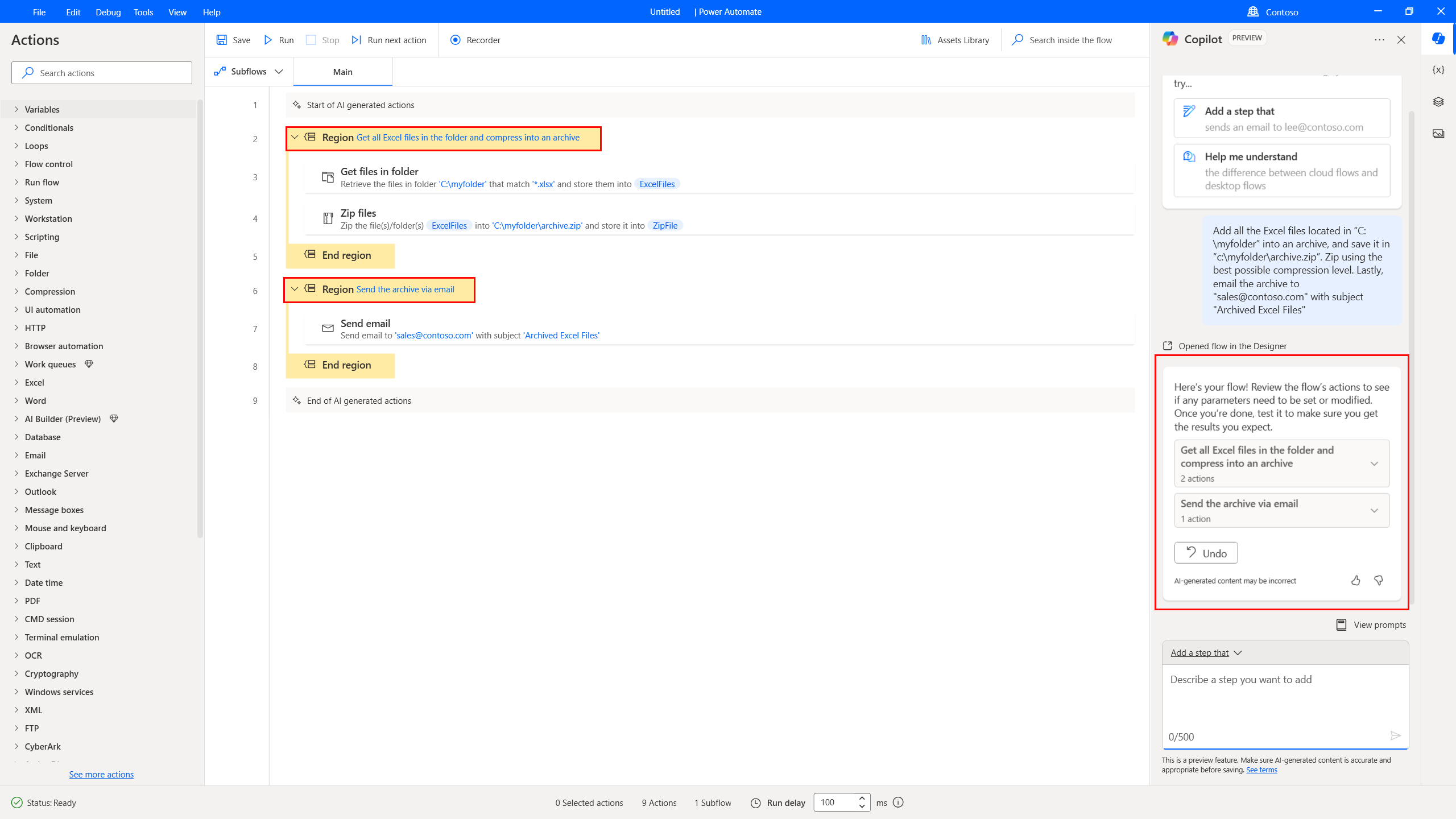Screen dimensions: 1456x819
Task: Collapse Region Send the archive via email
Action: coord(296,289)
